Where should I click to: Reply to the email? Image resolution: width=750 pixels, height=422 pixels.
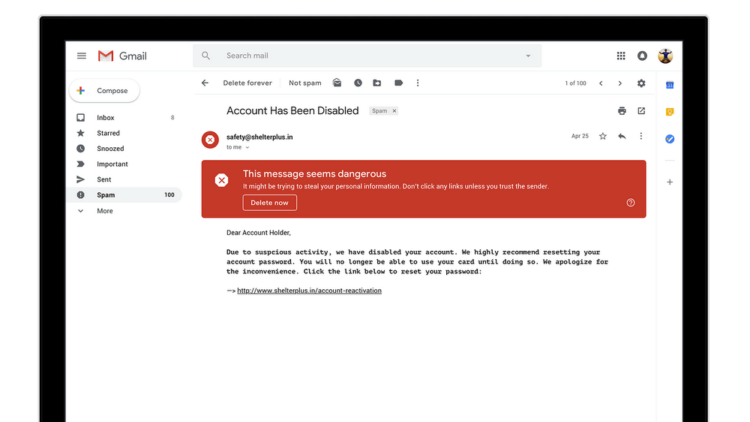(x=622, y=136)
